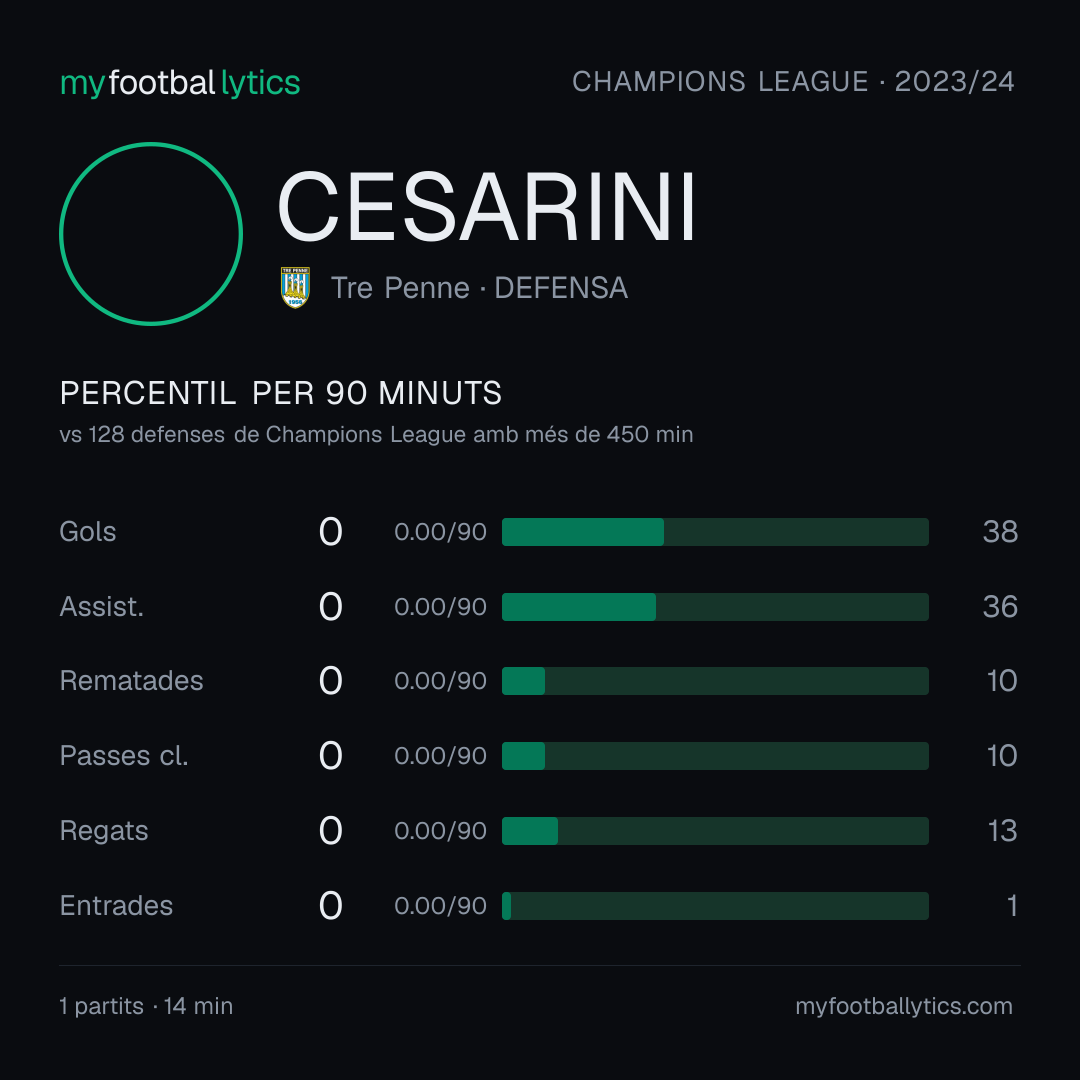Image resolution: width=1080 pixels, height=1080 pixels.
Task: Click the Rematades stat label
Action: 132,681
